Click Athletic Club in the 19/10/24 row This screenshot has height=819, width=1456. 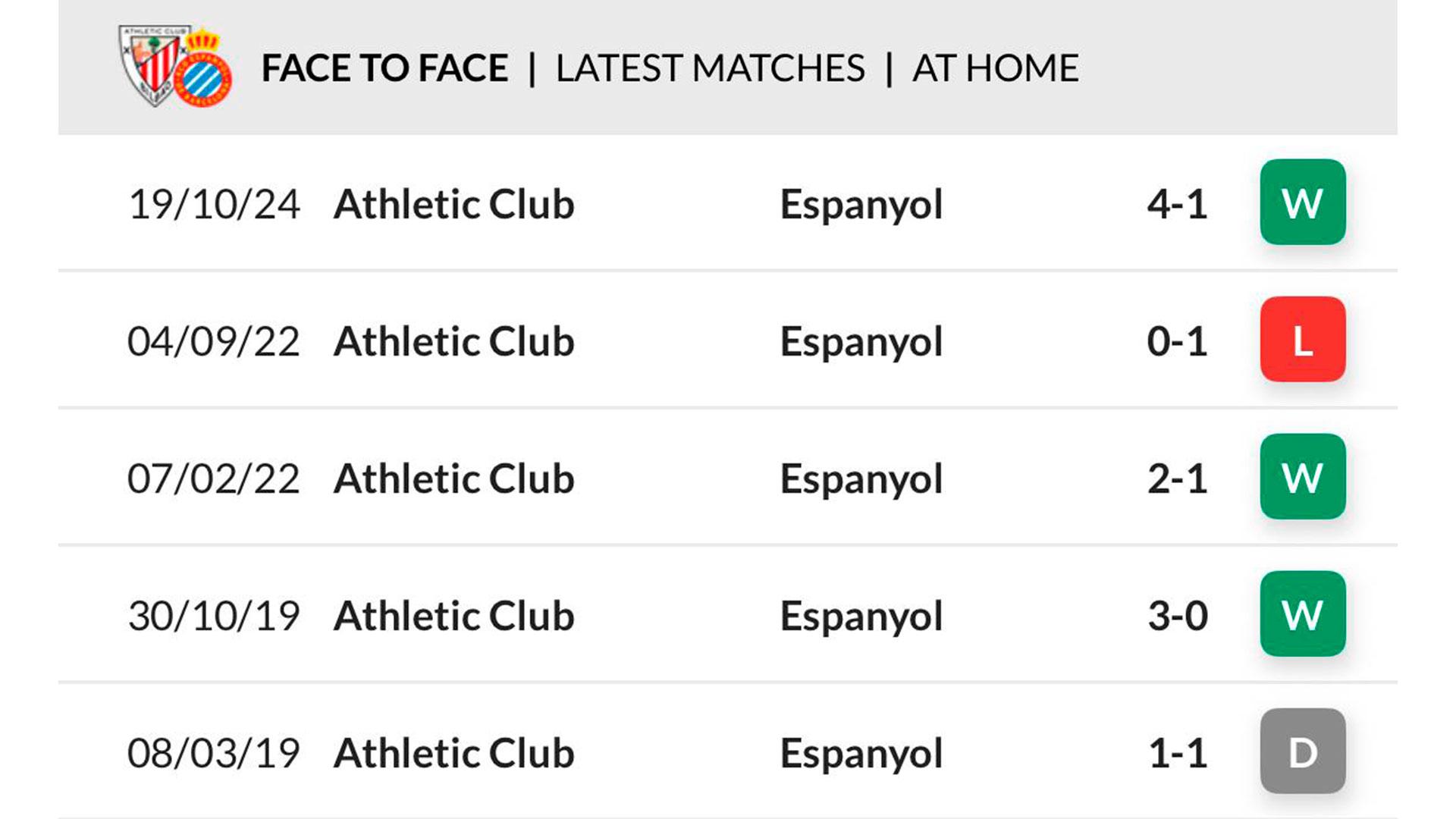[453, 204]
